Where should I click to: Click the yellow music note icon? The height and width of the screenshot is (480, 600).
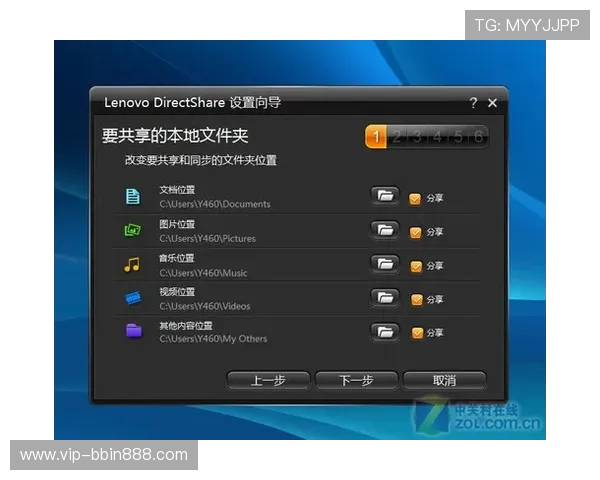click(132, 264)
